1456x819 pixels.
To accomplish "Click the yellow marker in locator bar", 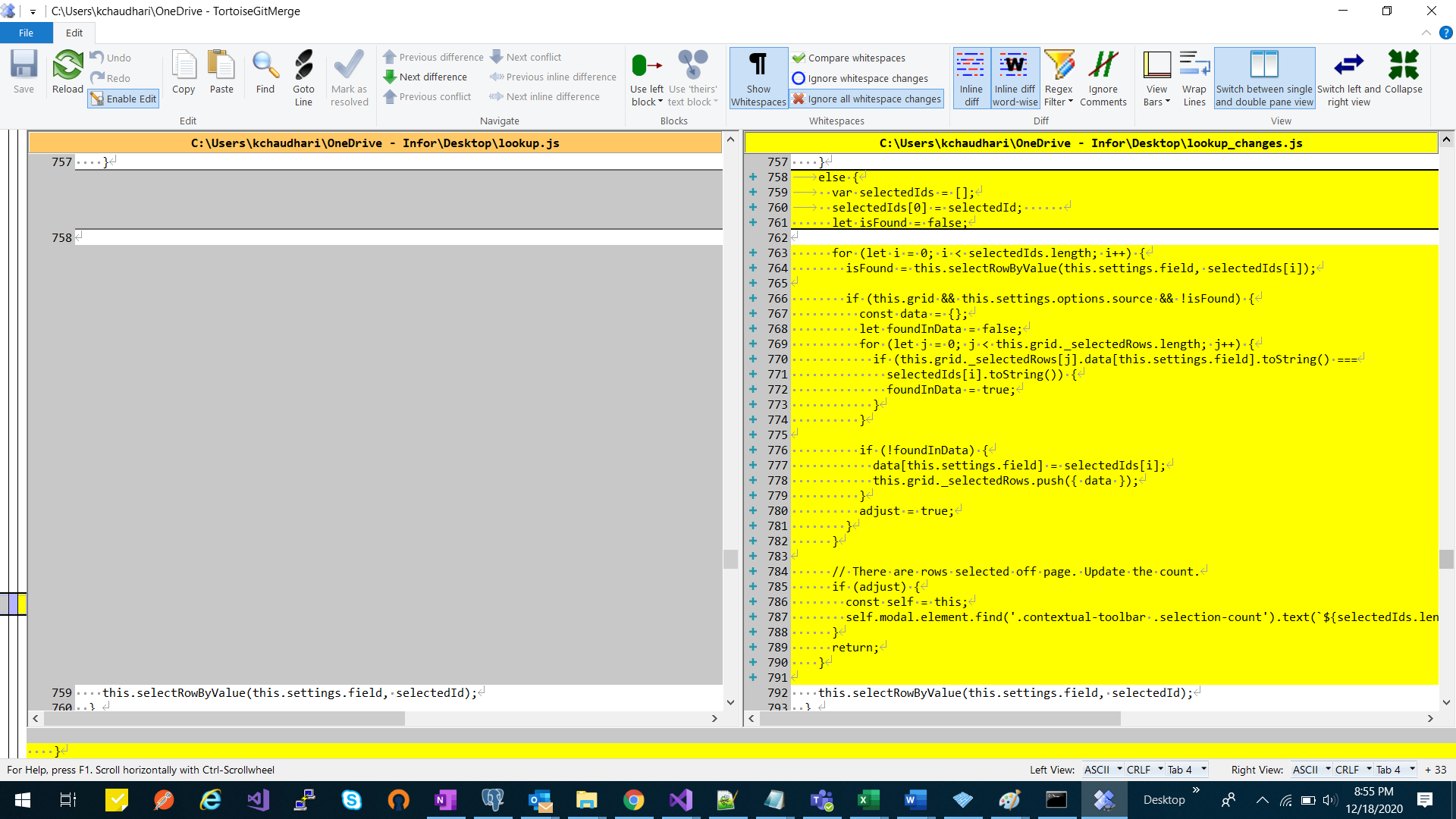I will [x=22, y=604].
